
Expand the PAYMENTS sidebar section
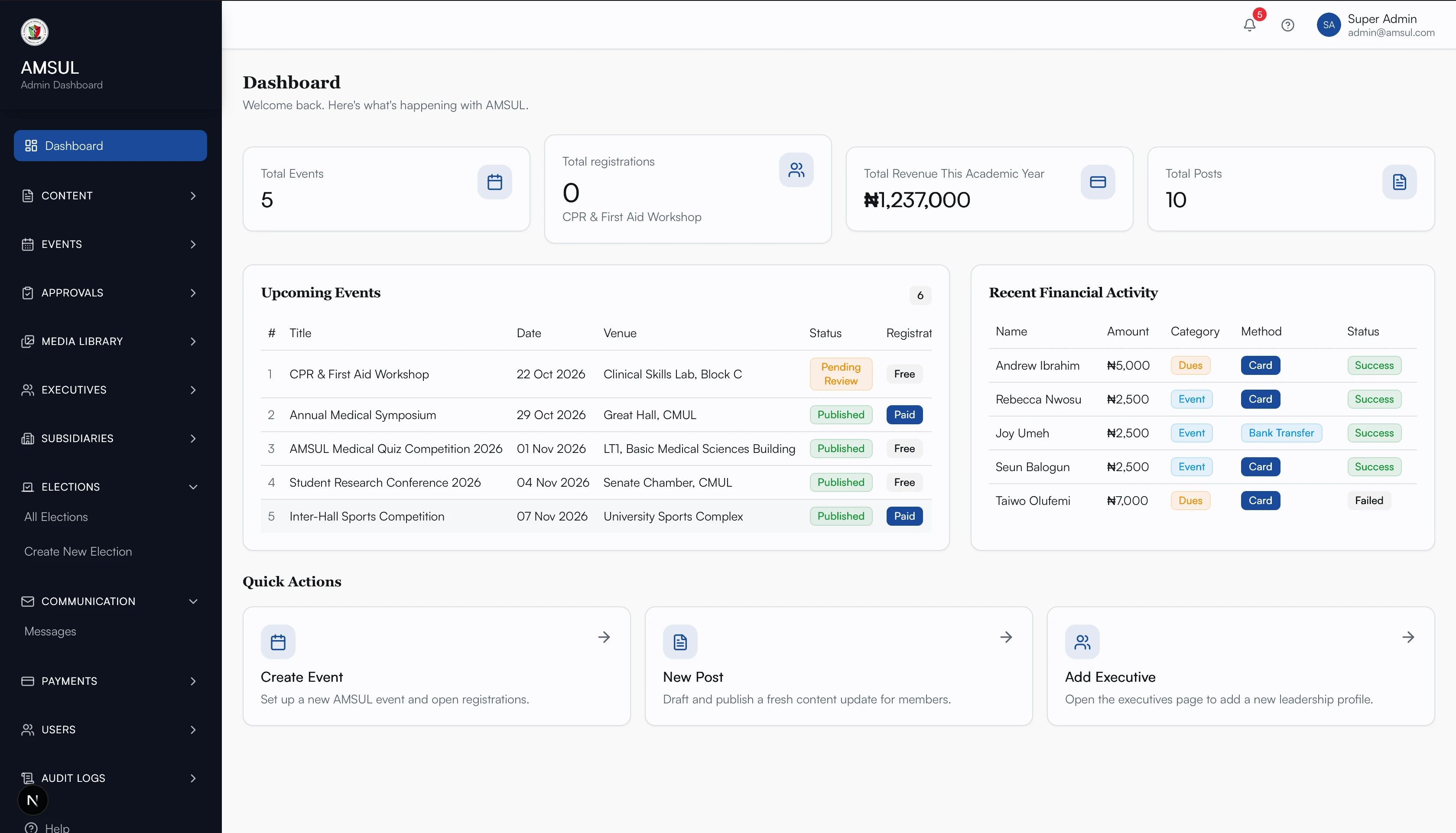pos(110,681)
